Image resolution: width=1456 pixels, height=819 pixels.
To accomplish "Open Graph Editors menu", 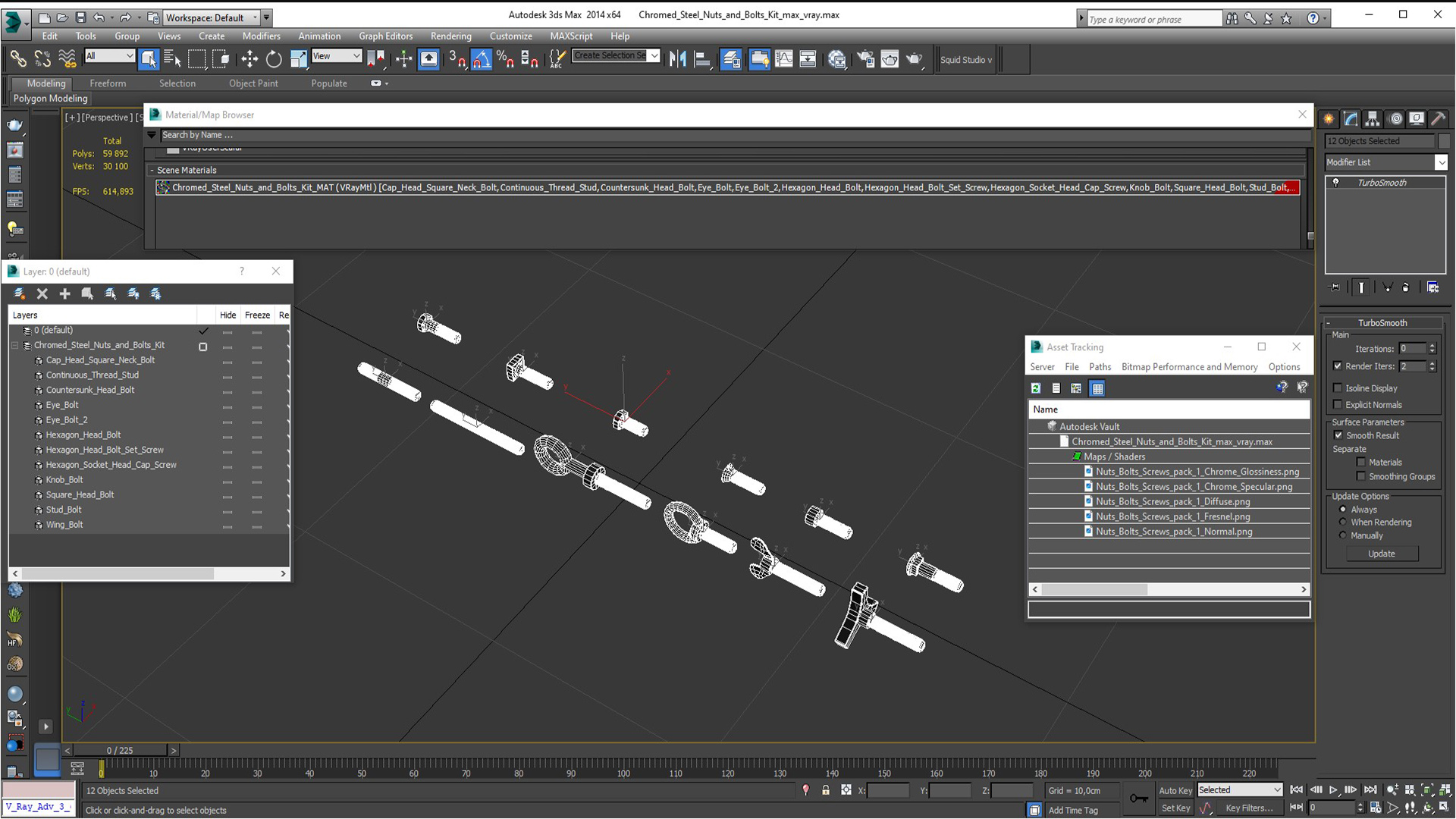I will (385, 36).
